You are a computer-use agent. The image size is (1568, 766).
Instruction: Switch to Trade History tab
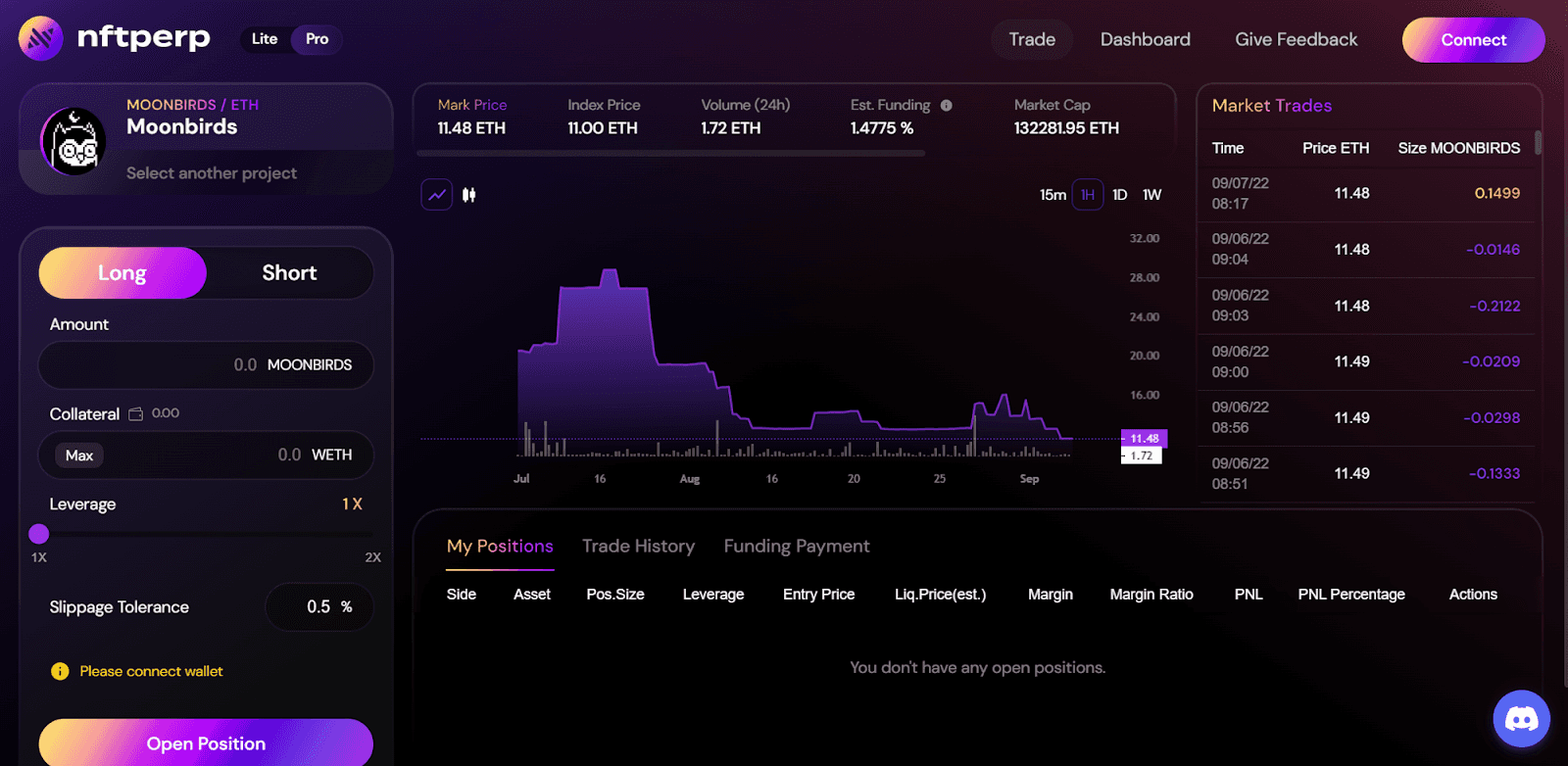pyautogui.click(x=638, y=547)
